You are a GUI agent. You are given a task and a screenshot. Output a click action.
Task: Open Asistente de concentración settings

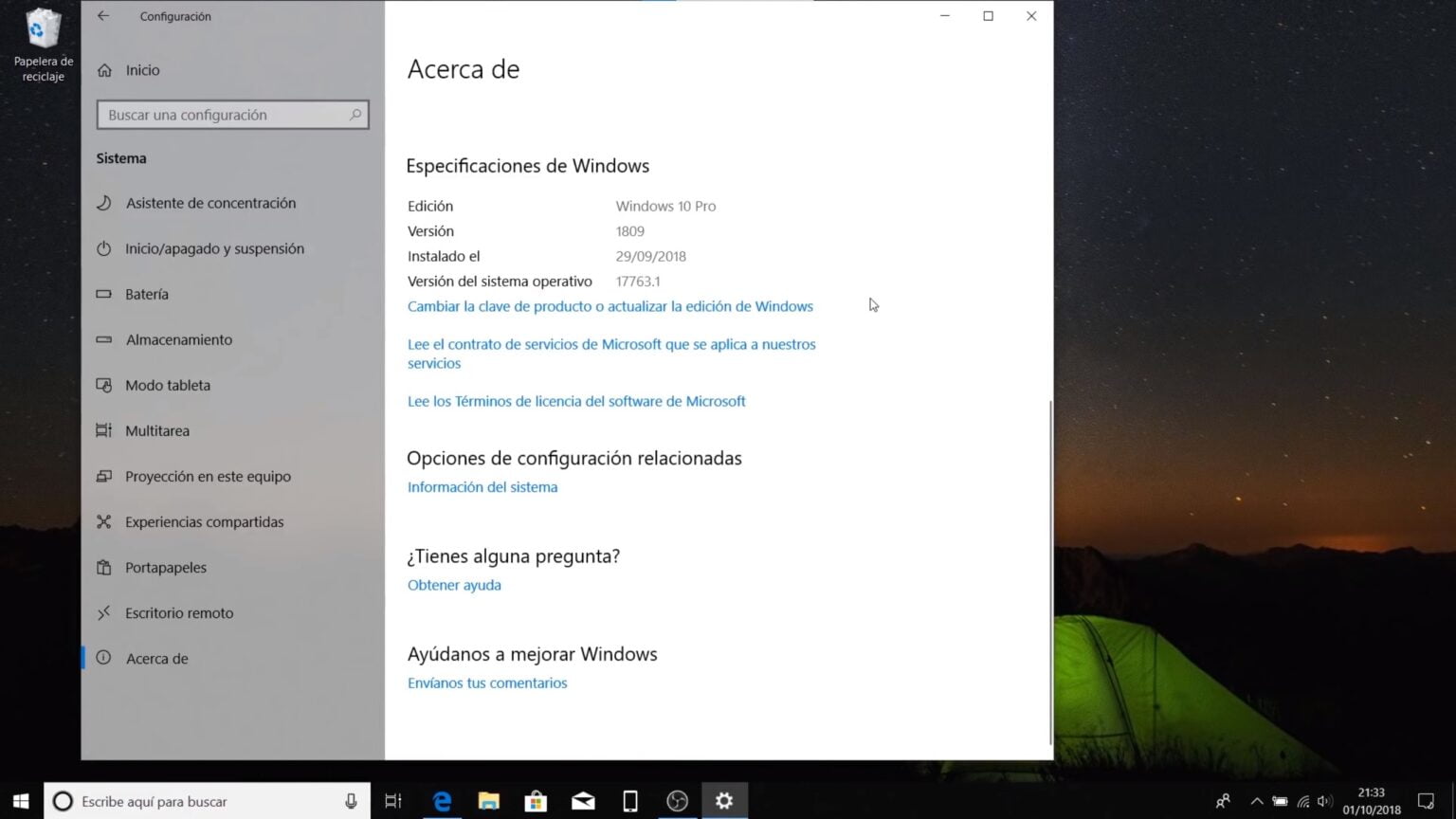click(210, 203)
